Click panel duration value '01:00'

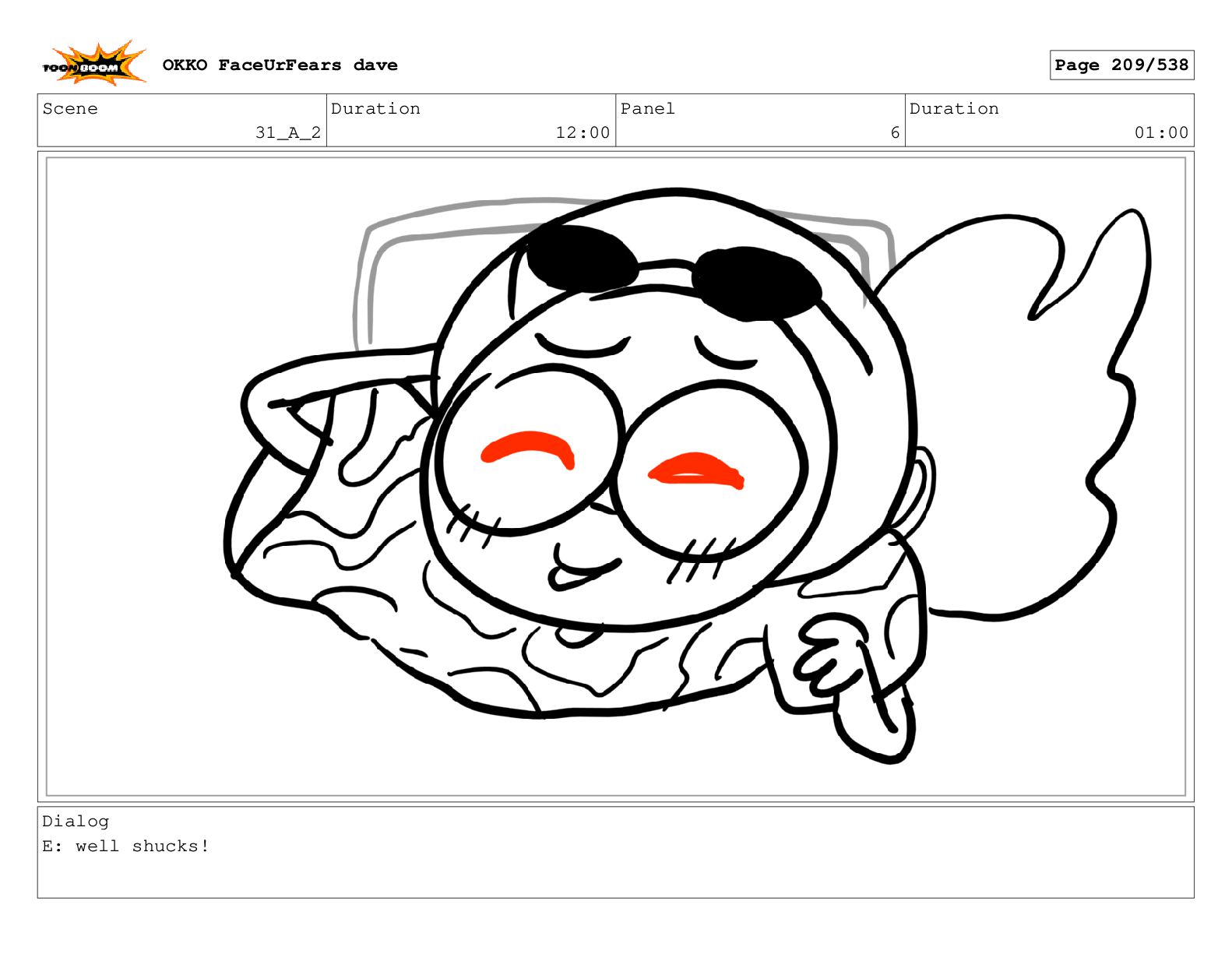tap(1161, 133)
